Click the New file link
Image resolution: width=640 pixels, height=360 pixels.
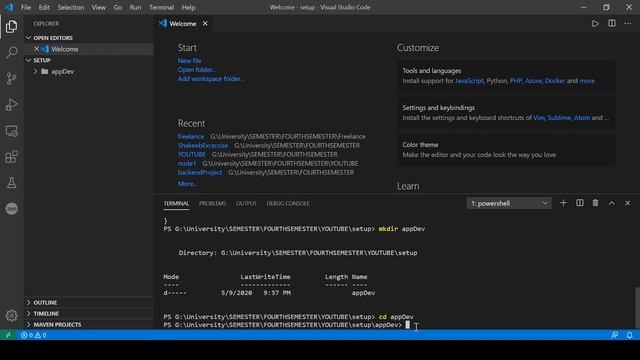[x=189, y=60]
